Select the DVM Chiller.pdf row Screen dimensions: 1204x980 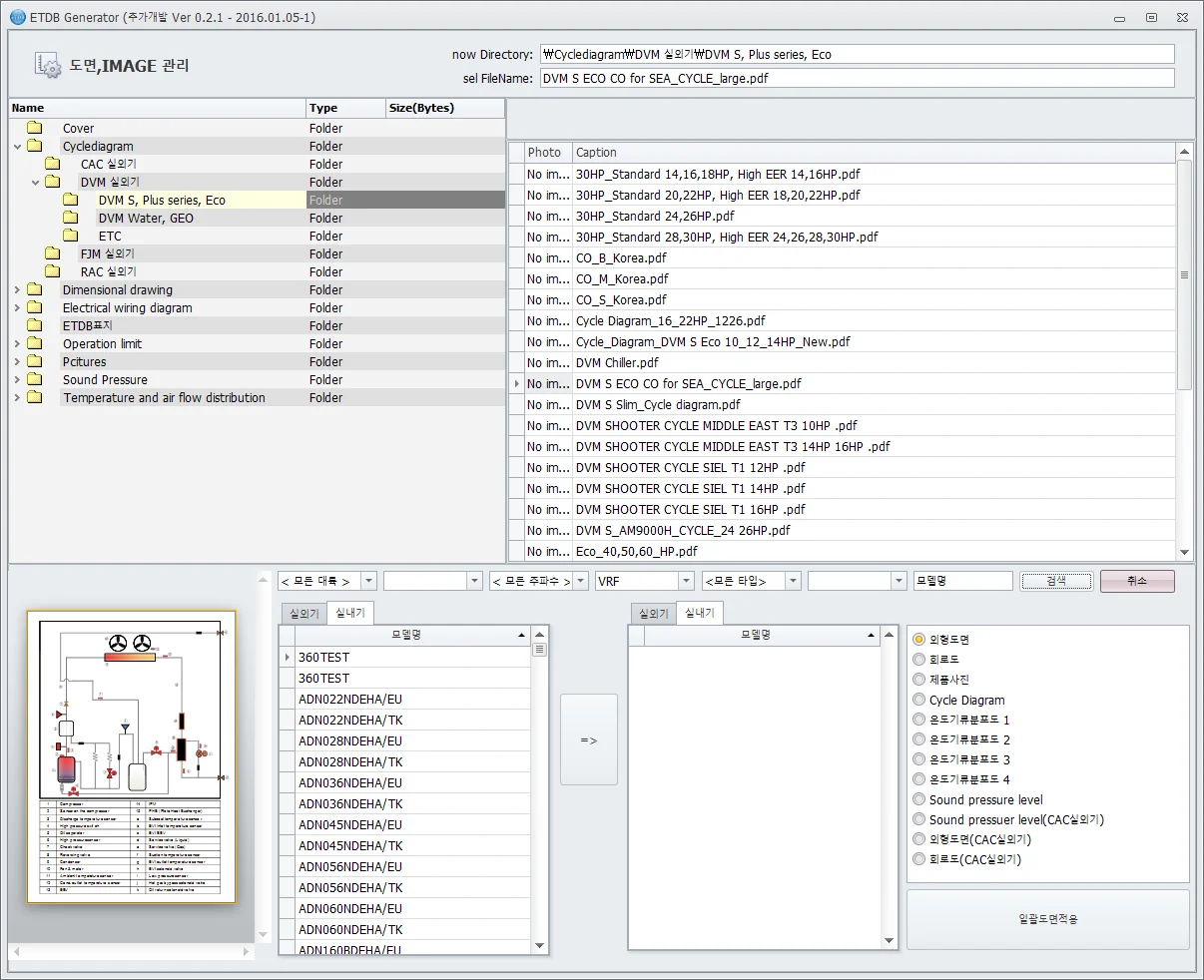842,362
